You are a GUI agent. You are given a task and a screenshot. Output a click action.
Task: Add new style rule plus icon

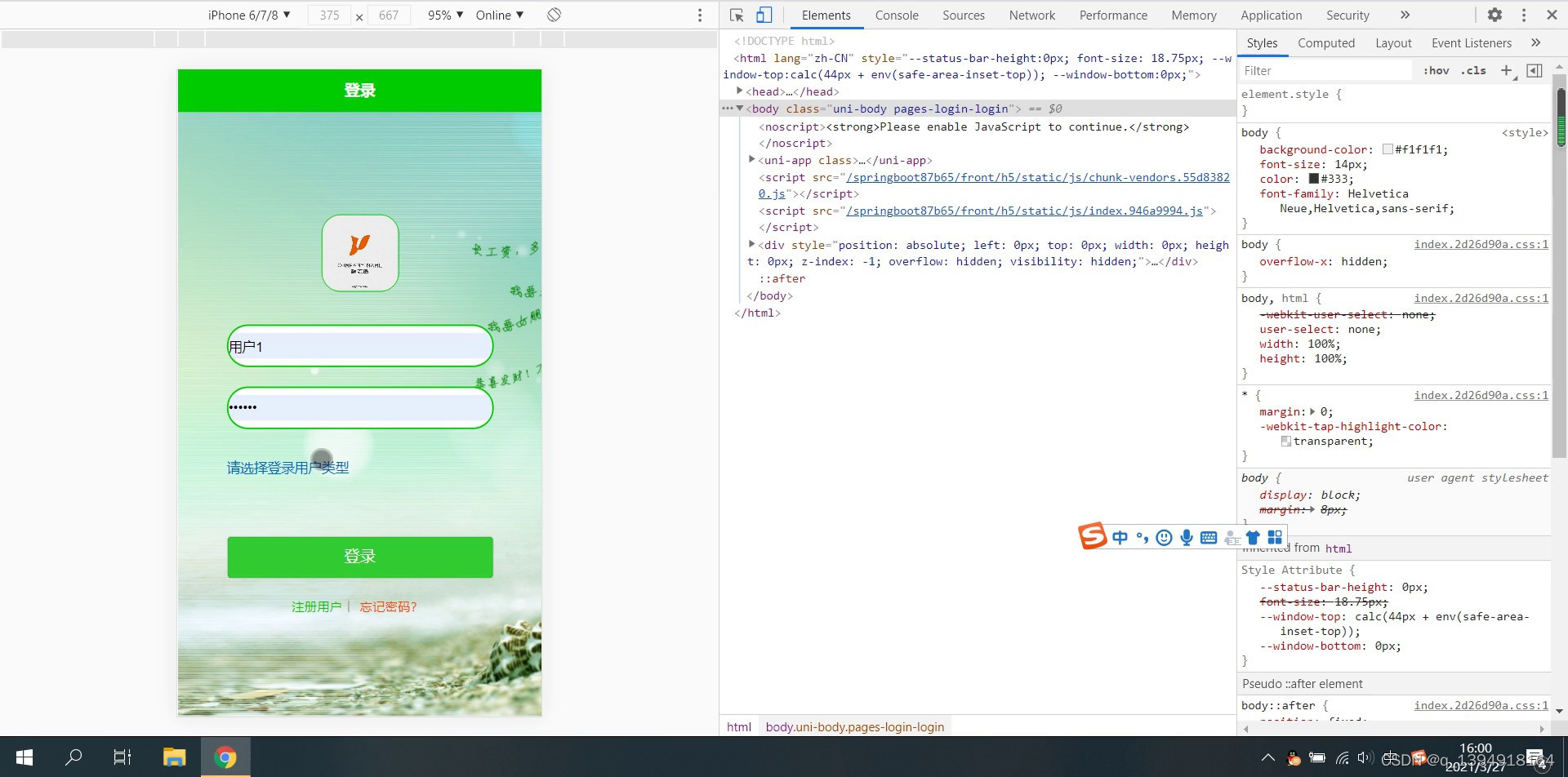pyautogui.click(x=1507, y=70)
